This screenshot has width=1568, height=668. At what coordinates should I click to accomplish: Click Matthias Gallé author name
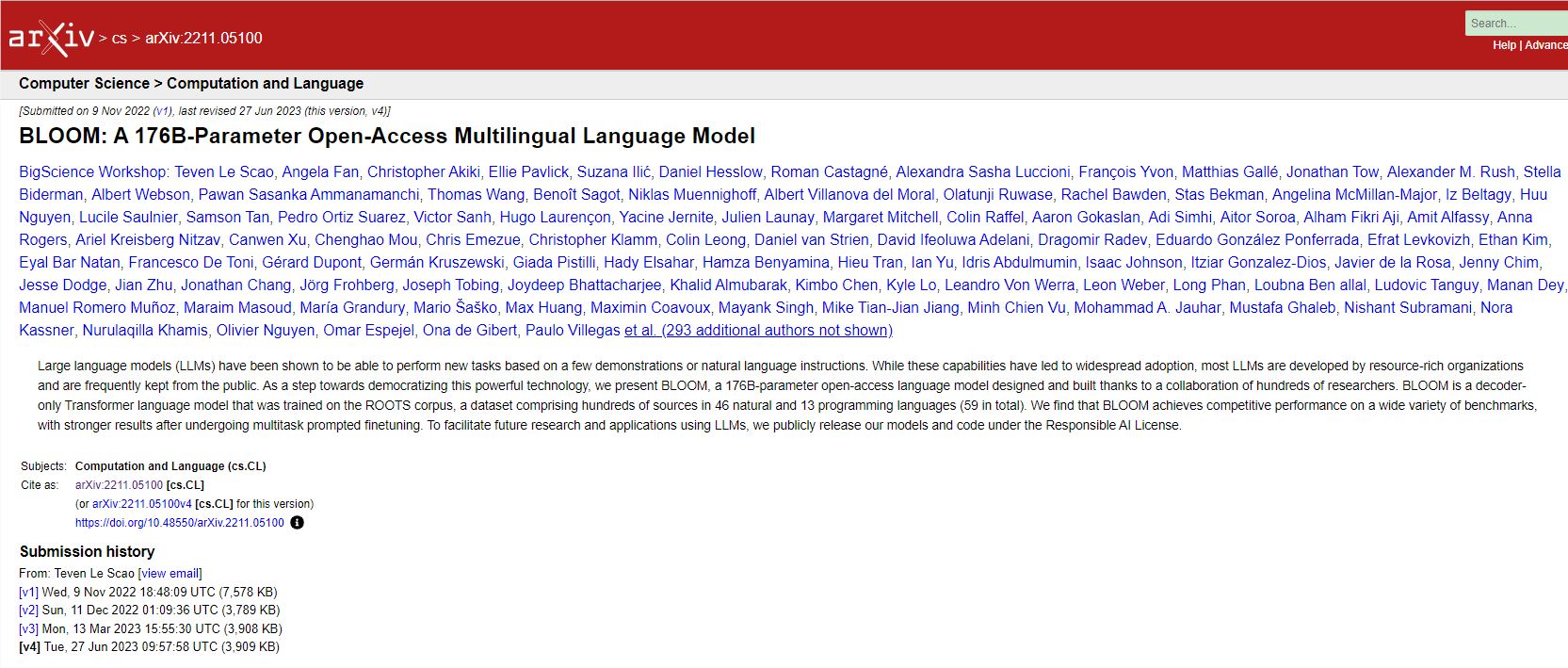(1230, 171)
